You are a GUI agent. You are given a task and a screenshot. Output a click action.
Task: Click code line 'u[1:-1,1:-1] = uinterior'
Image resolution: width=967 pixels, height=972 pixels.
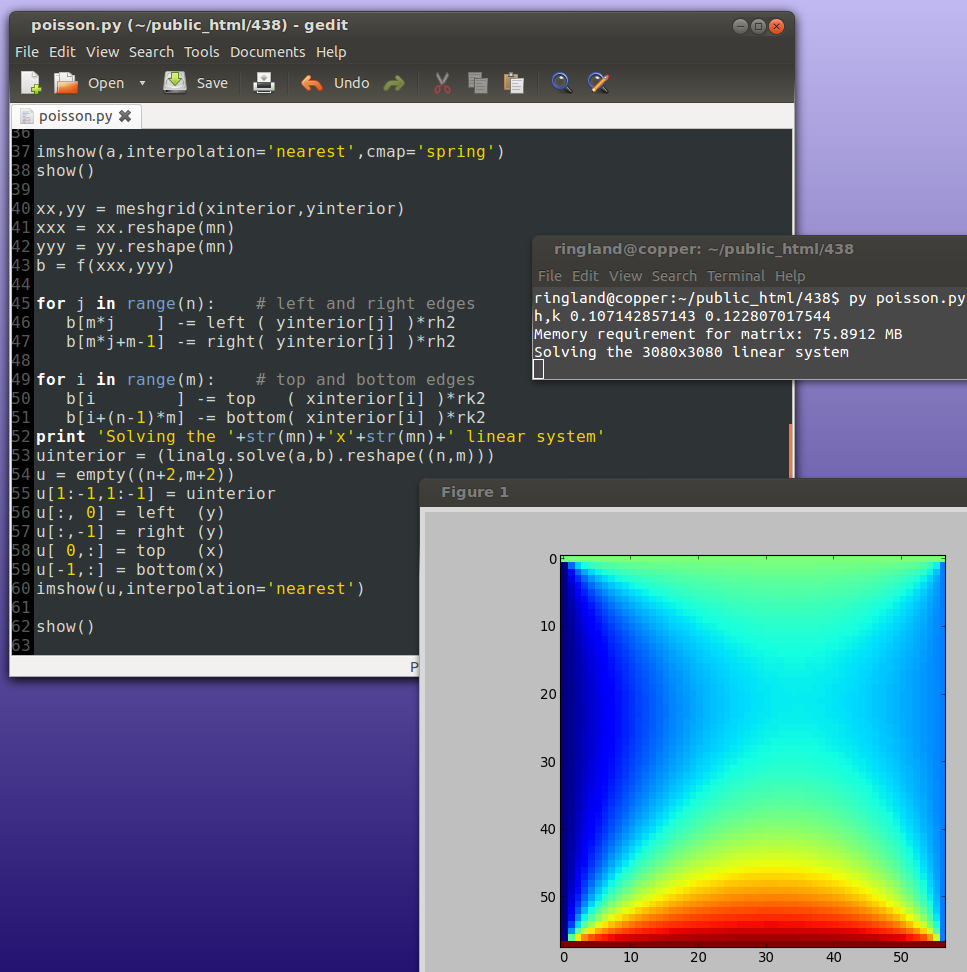click(x=156, y=494)
